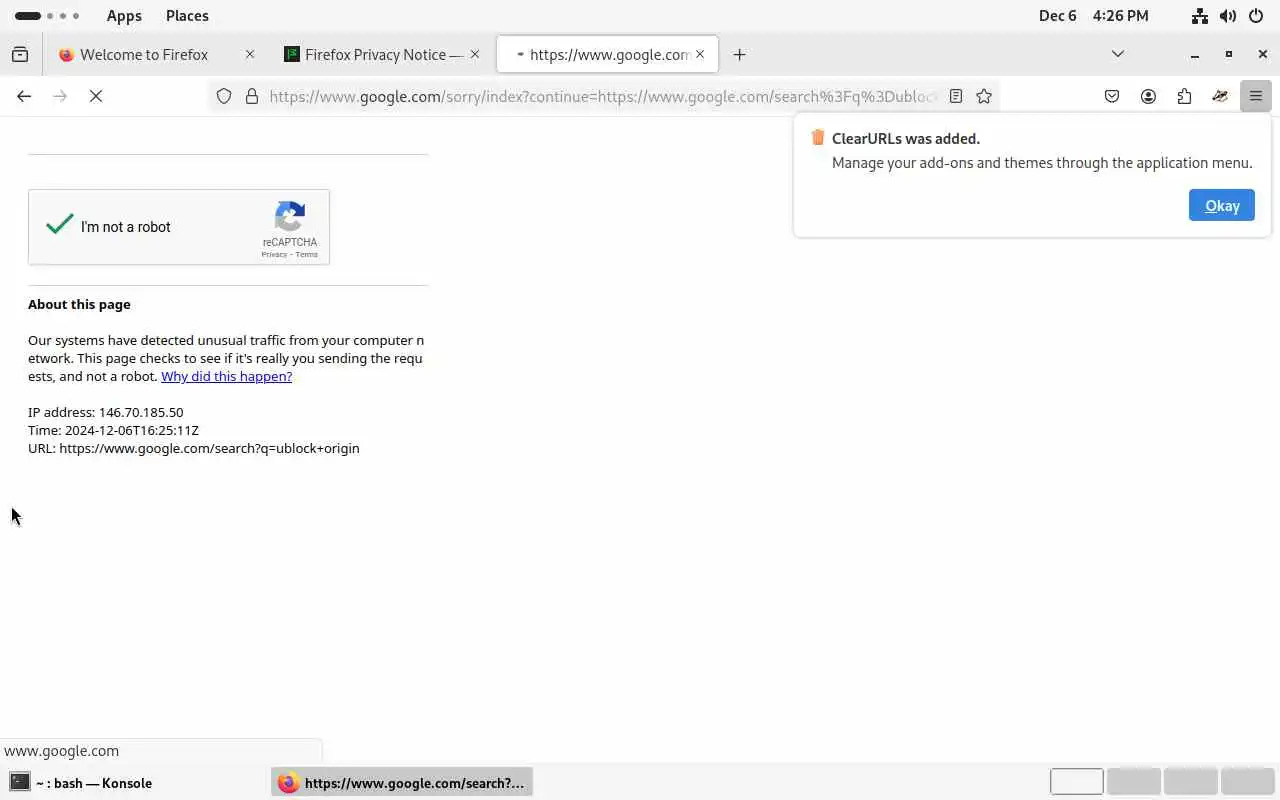Click the IP address 146.70.185.50 text
This screenshot has height=800, width=1280.
coord(106,412)
